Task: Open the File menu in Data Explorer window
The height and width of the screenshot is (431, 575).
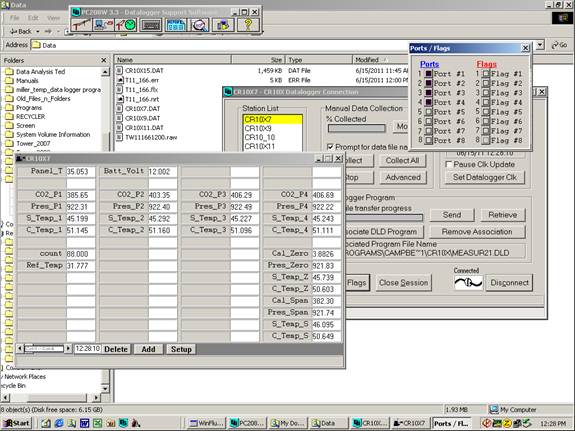Action: point(15,18)
